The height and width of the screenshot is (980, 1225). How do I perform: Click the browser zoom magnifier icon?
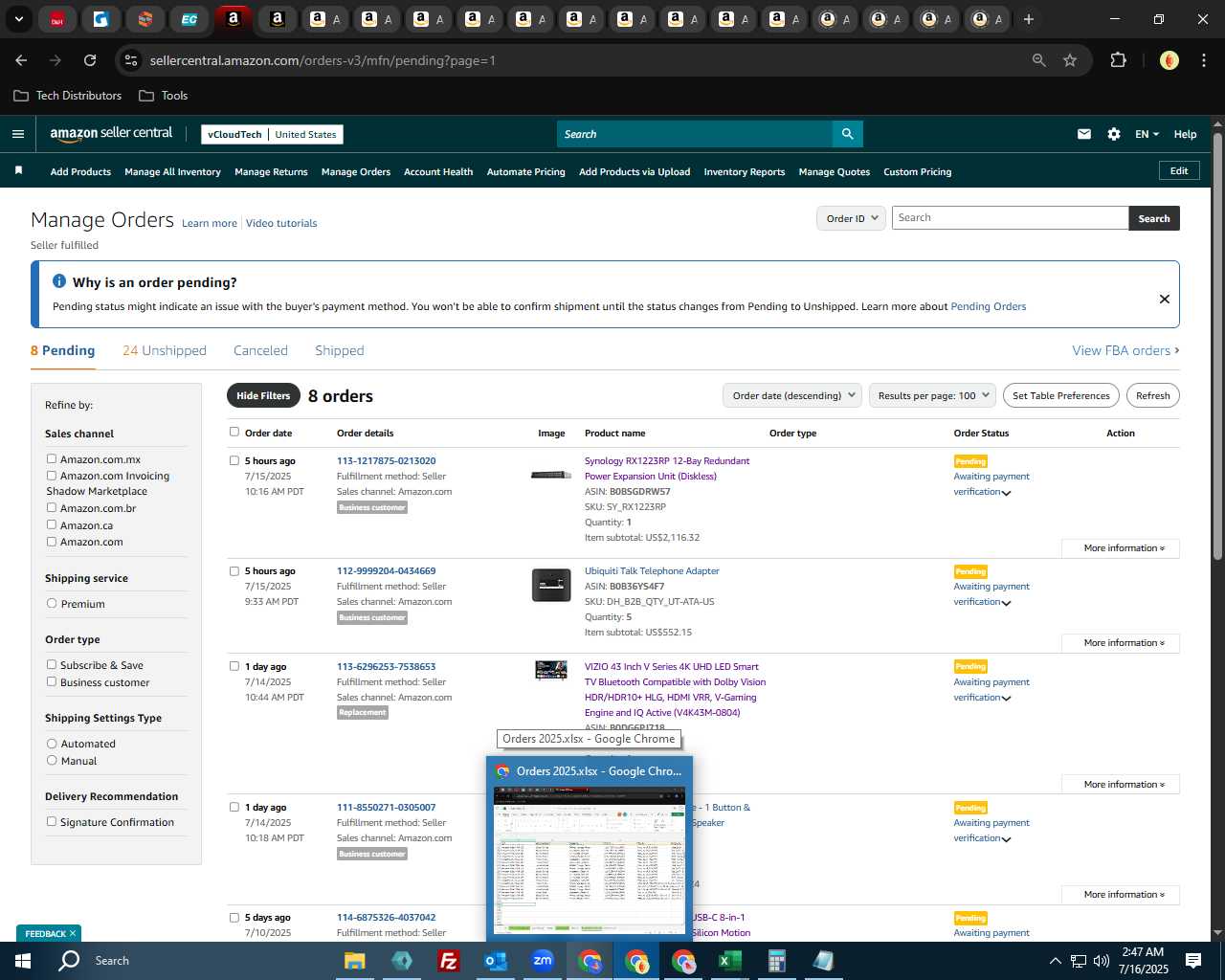tap(1039, 60)
